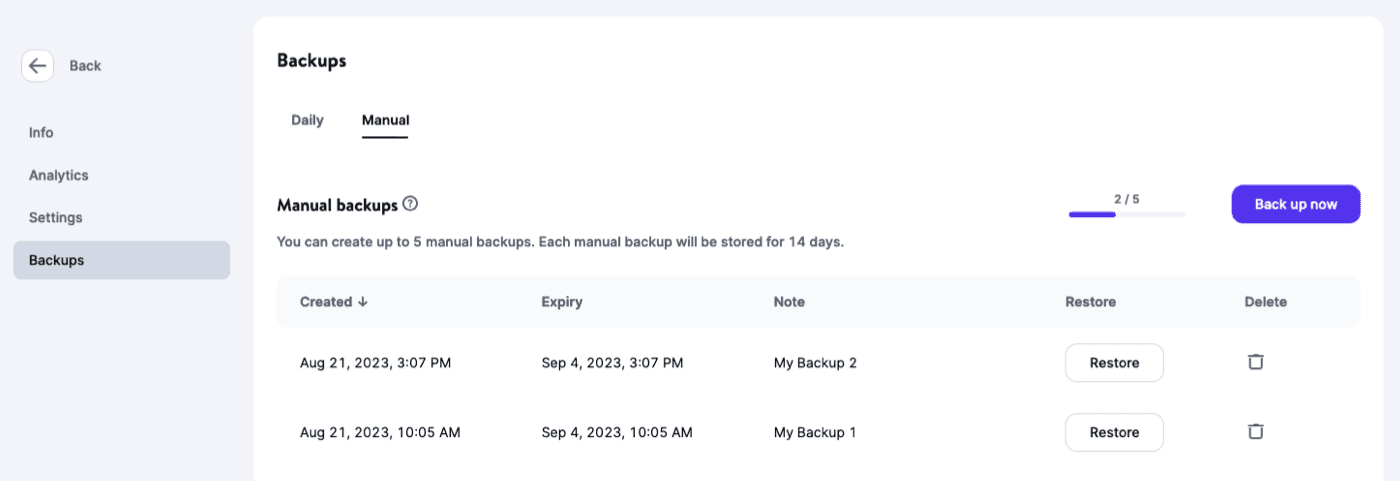Image resolution: width=1400 pixels, height=481 pixels.
Task: Click the manual backups help icon
Action: coord(410,204)
